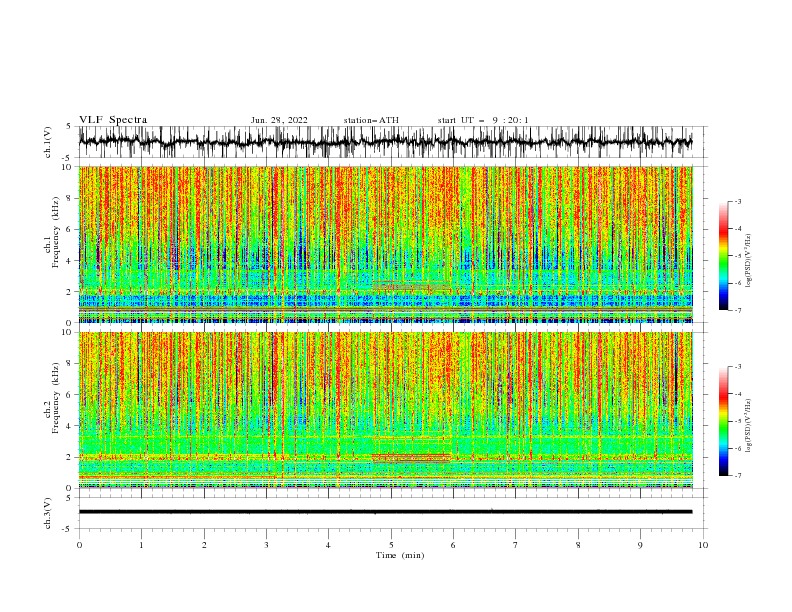The image size is (792, 612).
Task: Click the ch.2 spectrogram emission band near 2 kHz
Action: (x=412, y=457)
